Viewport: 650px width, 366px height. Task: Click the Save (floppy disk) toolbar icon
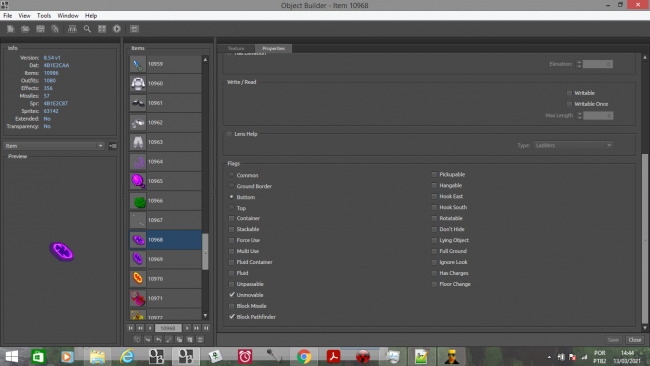40,29
